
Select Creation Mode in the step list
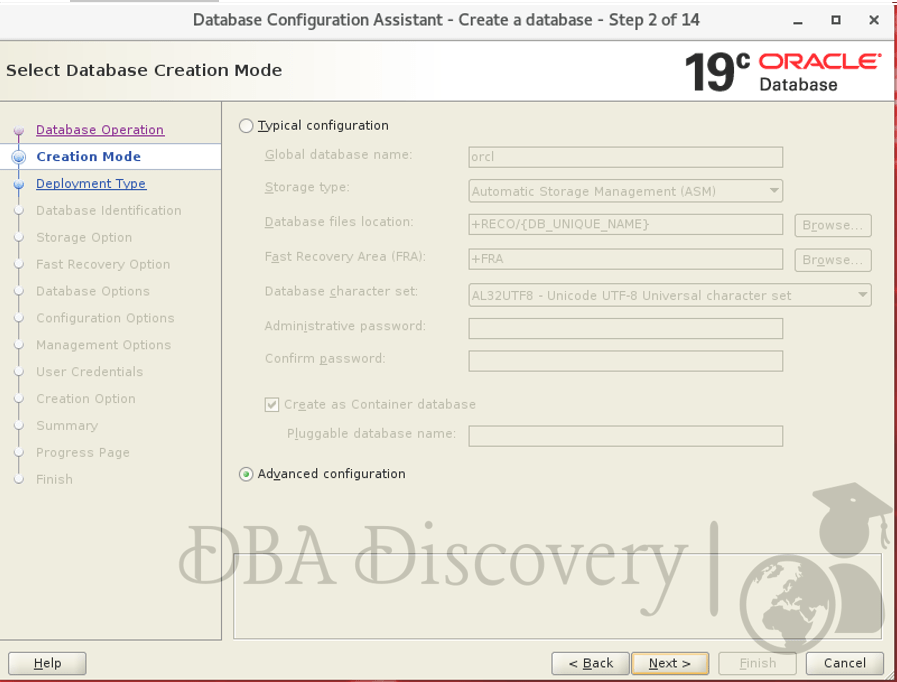tap(89, 157)
